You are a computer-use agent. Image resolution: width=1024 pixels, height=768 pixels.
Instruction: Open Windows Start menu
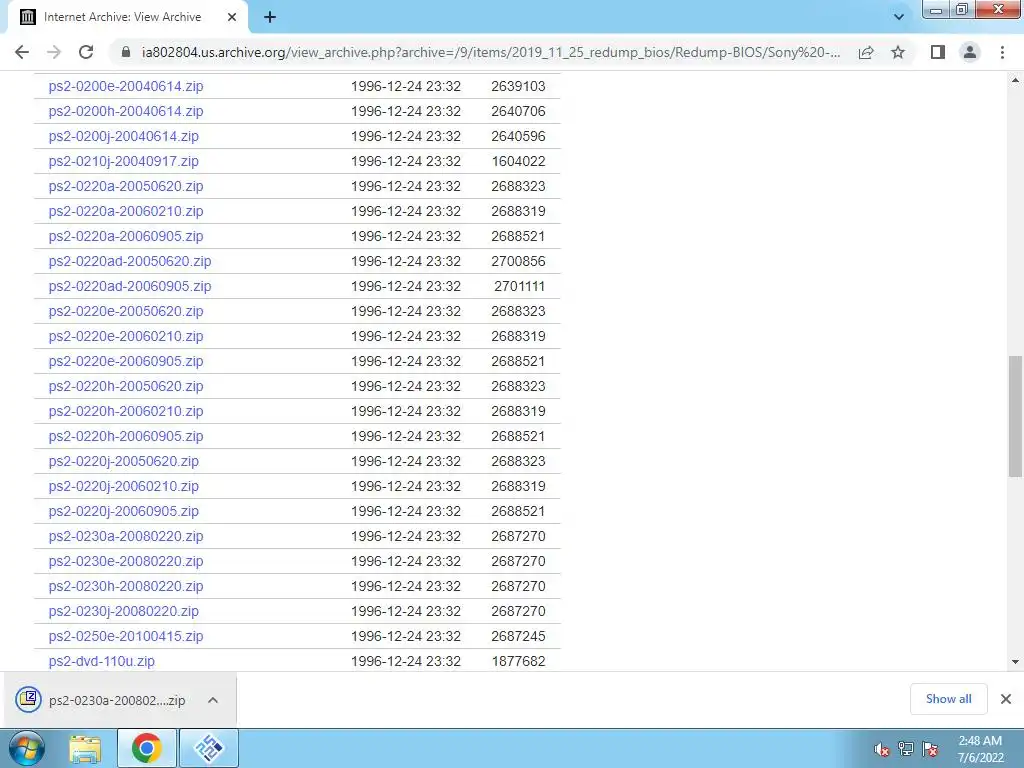(x=27, y=748)
